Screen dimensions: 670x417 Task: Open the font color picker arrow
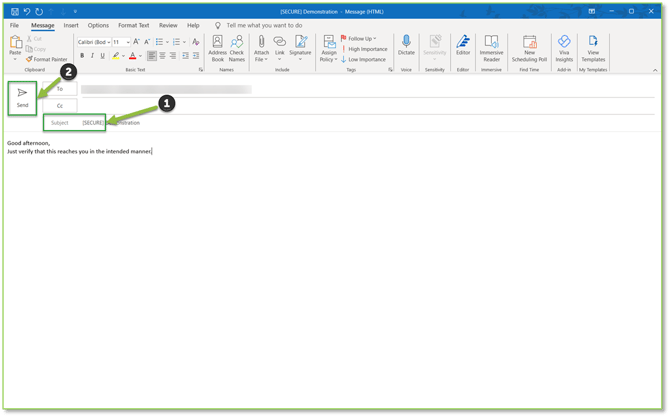[140, 56]
